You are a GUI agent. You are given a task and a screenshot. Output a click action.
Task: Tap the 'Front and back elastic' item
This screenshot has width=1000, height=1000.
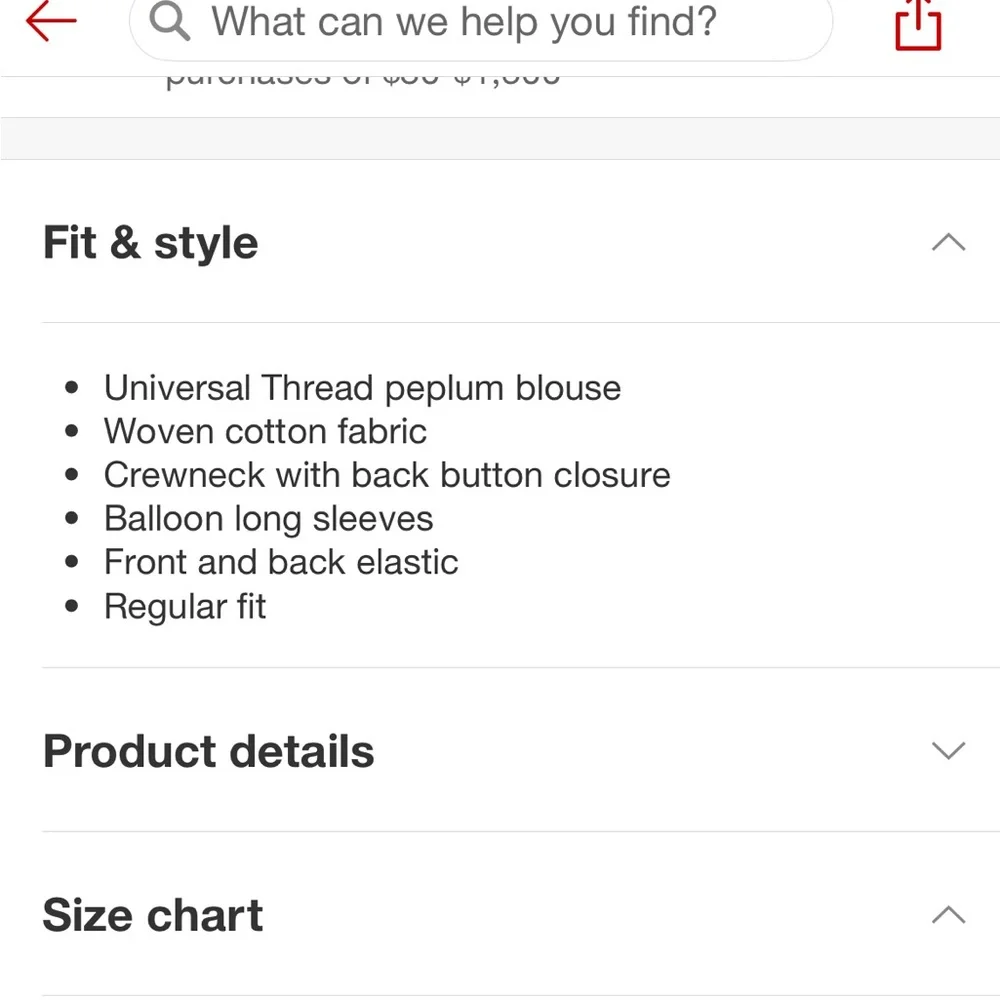tap(281, 562)
